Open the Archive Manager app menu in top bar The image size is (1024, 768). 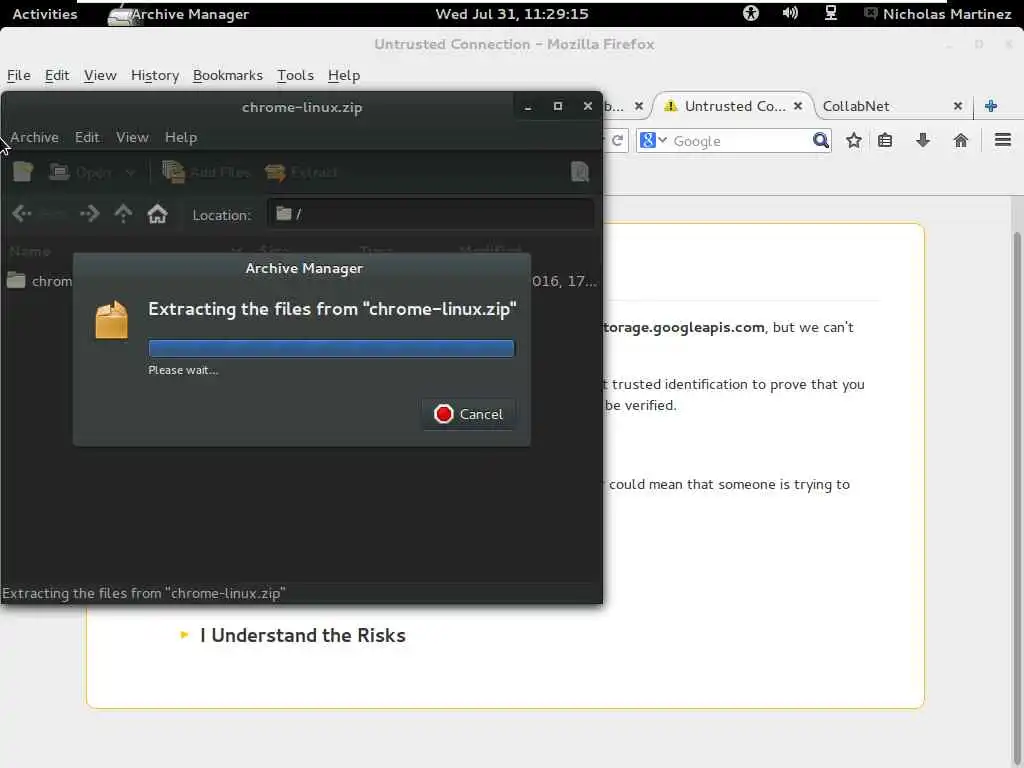178,14
